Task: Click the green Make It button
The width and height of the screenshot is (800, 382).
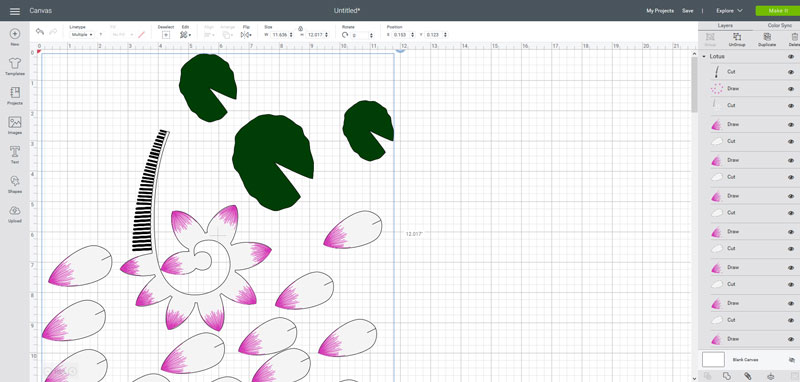Action: click(778, 11)
